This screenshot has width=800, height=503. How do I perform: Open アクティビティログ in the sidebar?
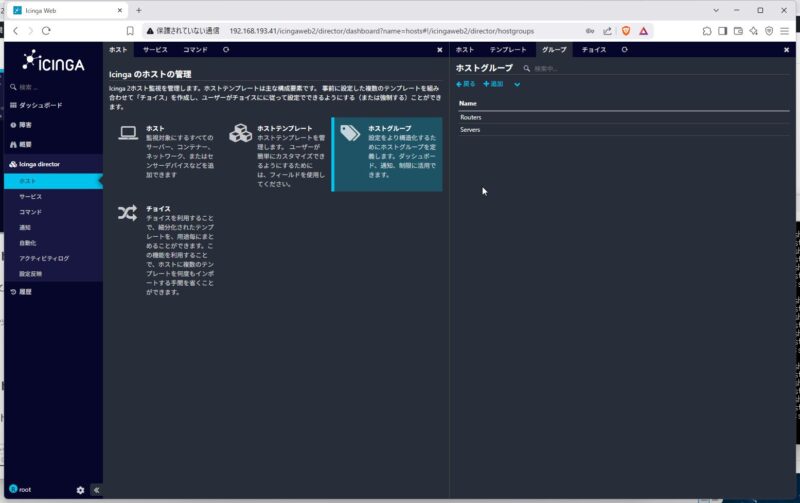pyautogui.click(x=44, y=258)
